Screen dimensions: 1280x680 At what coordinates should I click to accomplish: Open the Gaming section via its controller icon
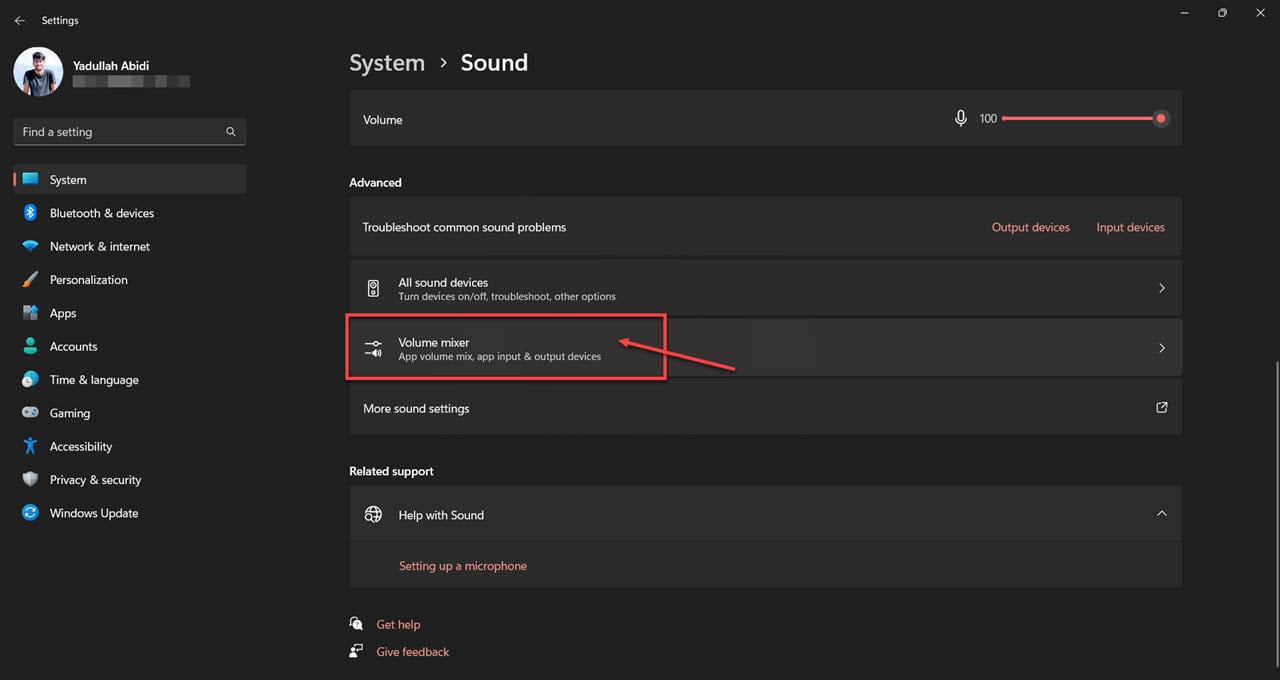point(29,413)
